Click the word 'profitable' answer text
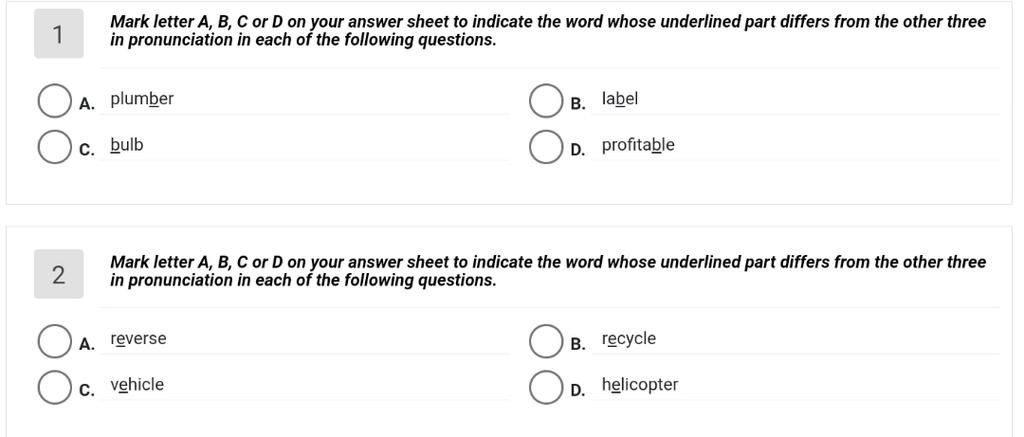The height and width of the screenshot is (437, 1024). [638, 145]
